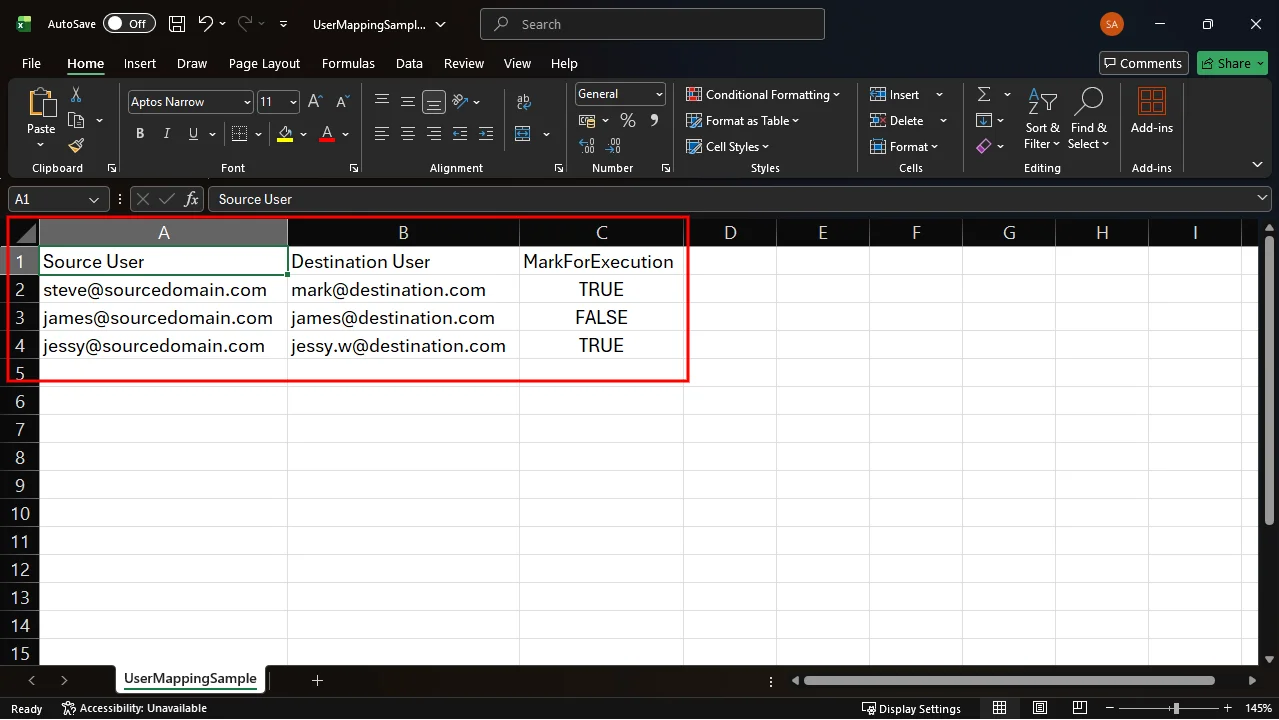Cut selection with the scissors icon
The width and height of the screenshot is (1279, 720).
point(76,95)
